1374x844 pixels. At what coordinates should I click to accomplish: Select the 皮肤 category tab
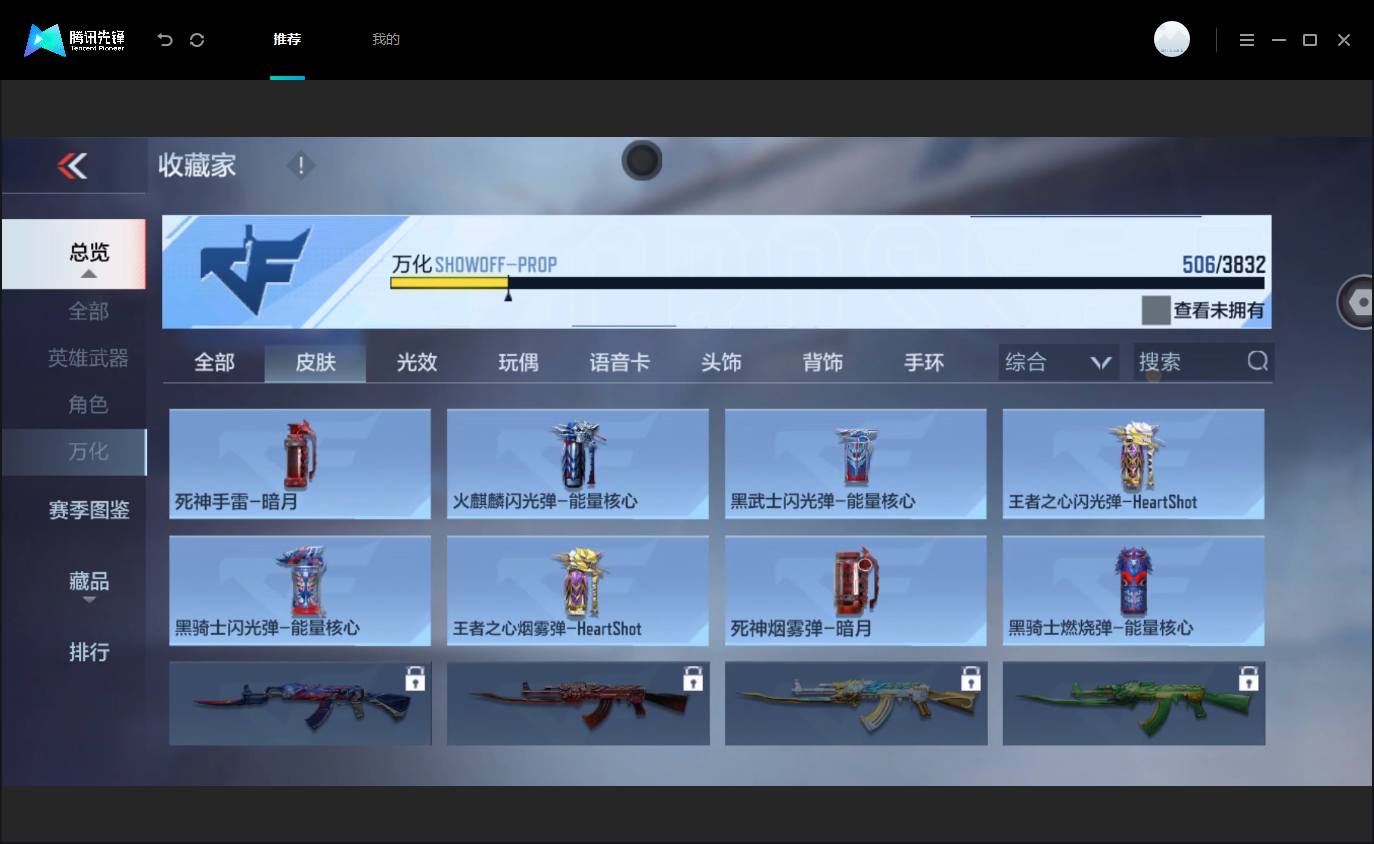point(315,362)
